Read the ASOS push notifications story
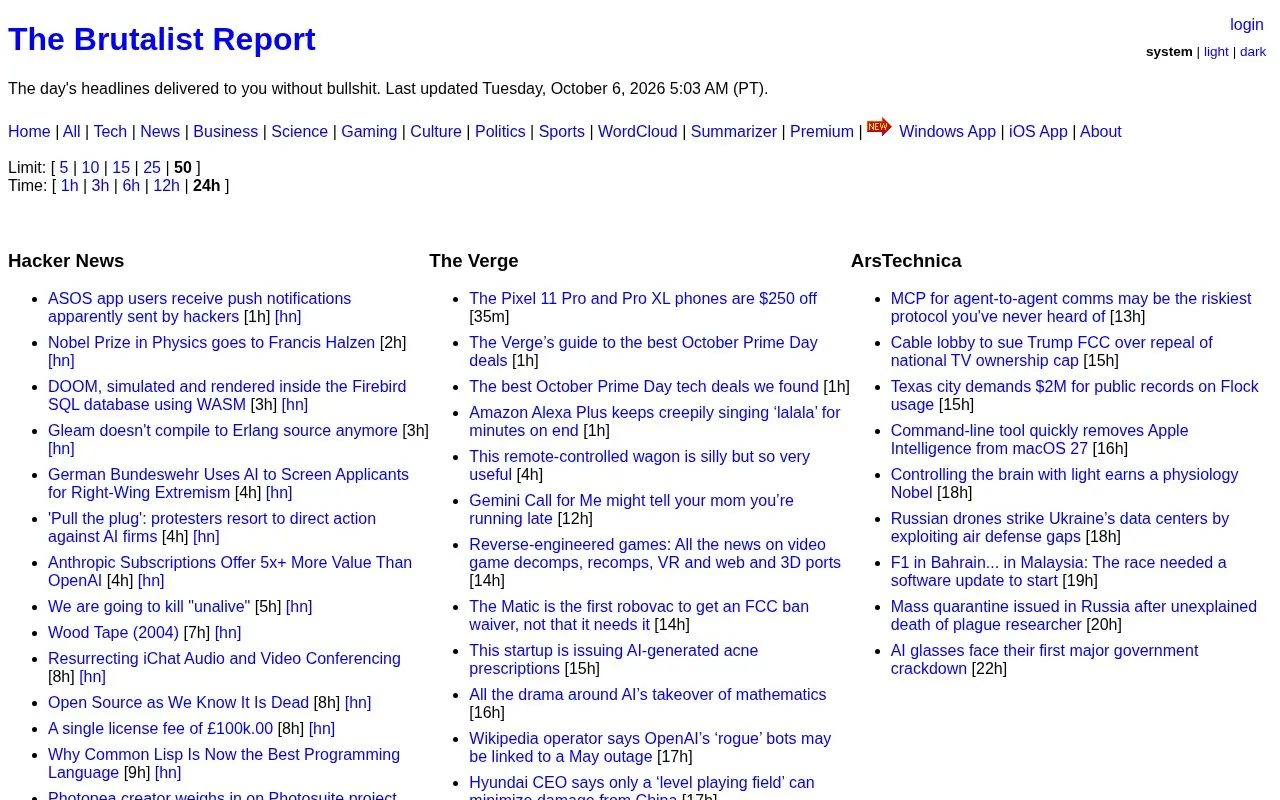1280x800 pixels. tap(199, 308)
